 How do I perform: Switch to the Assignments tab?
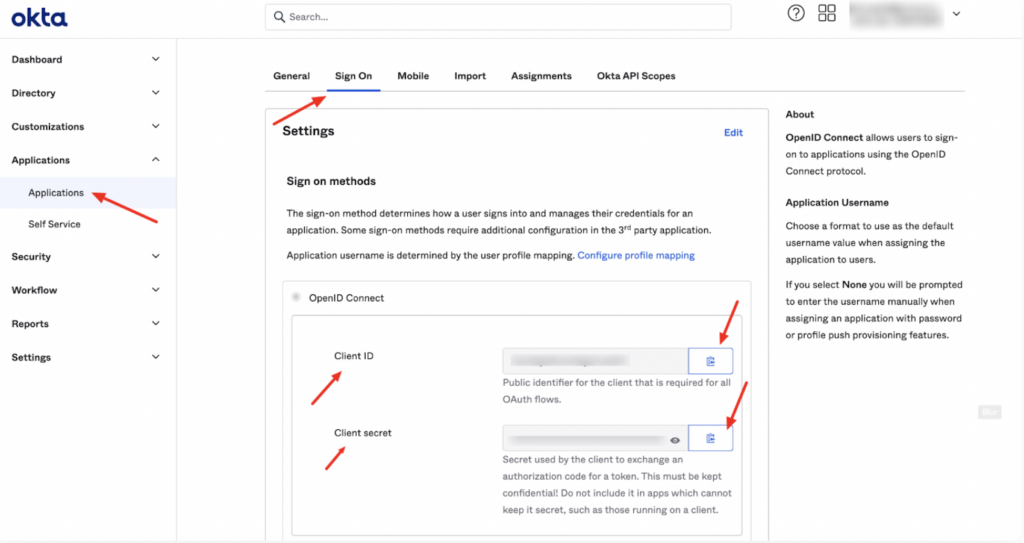pyautogui.click(x=541, y=76)
